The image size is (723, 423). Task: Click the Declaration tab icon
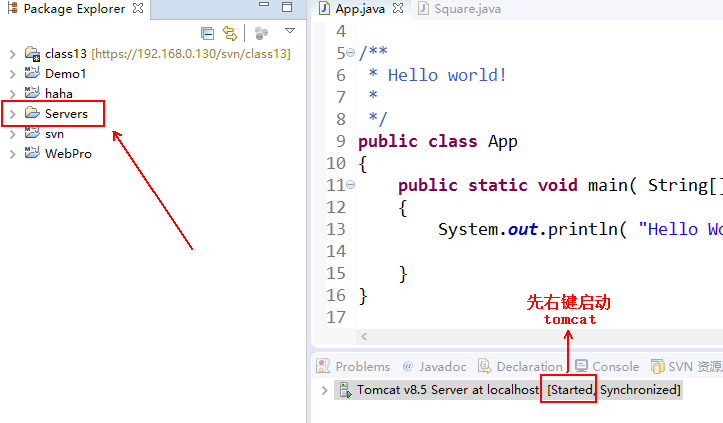(x=484, y=366)
